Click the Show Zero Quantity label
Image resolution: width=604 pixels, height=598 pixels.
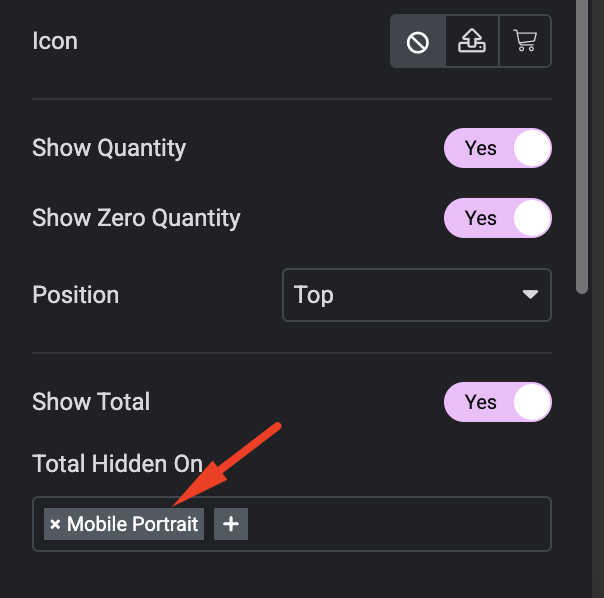[x=136, y=218]
